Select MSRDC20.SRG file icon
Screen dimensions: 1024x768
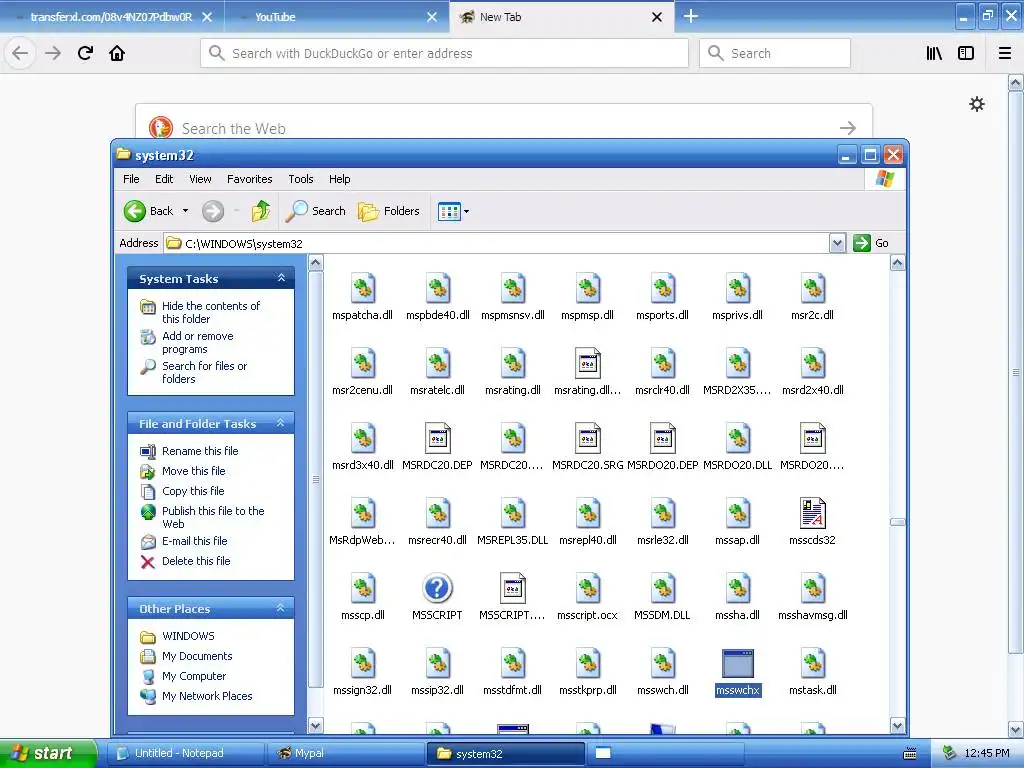(x=588, y=438)
